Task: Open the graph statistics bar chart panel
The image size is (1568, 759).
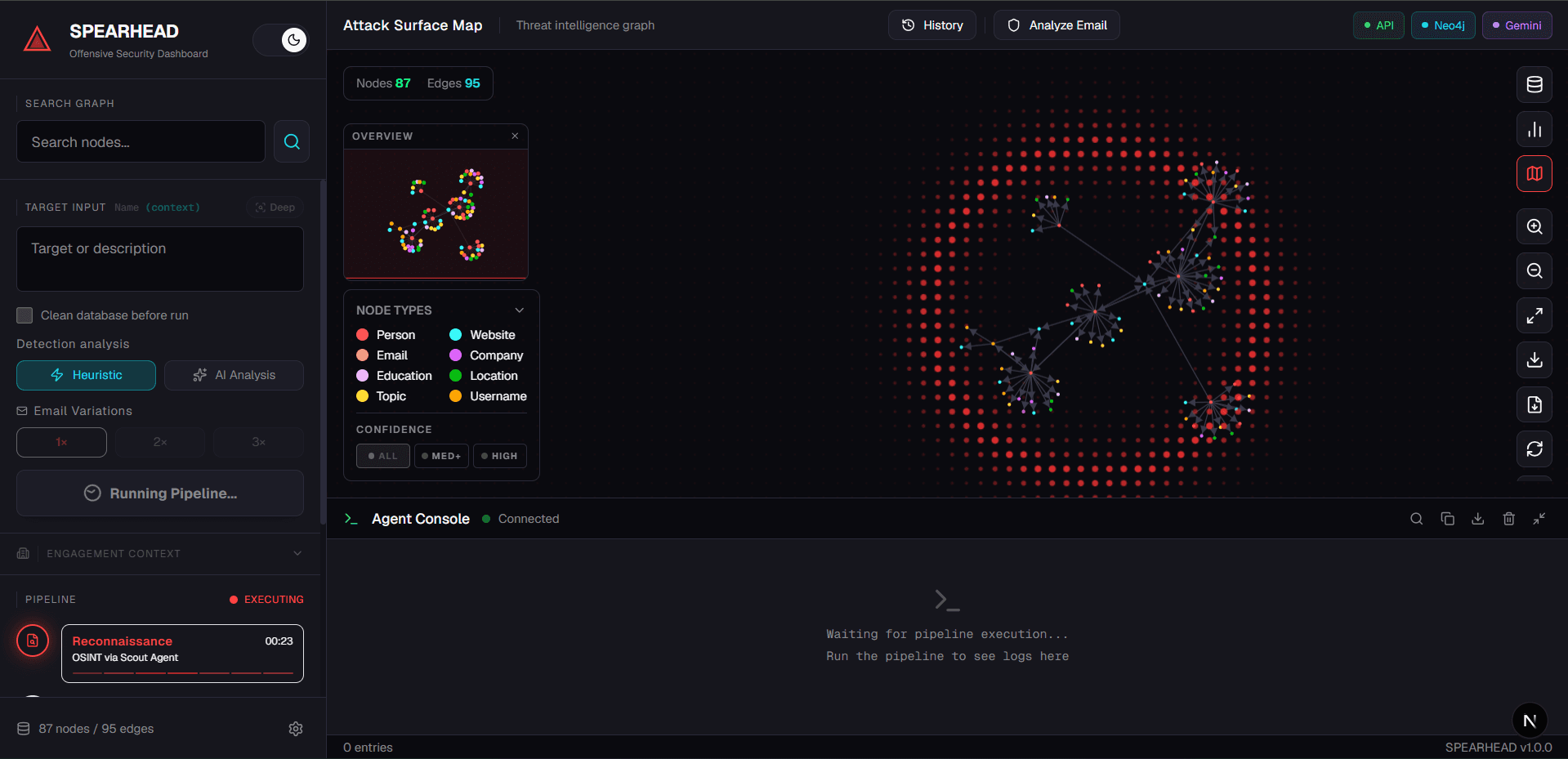Action: click(1534, 129)
